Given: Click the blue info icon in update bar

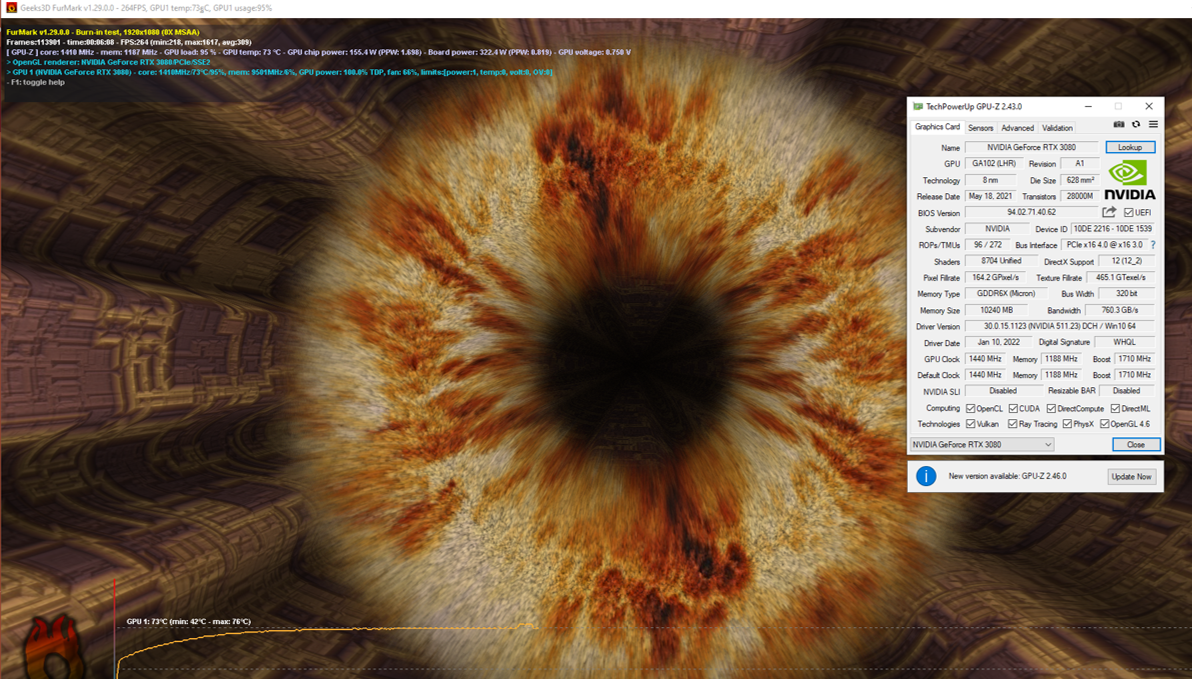Looking at the screenshot, I should click(x=926, y=476).
